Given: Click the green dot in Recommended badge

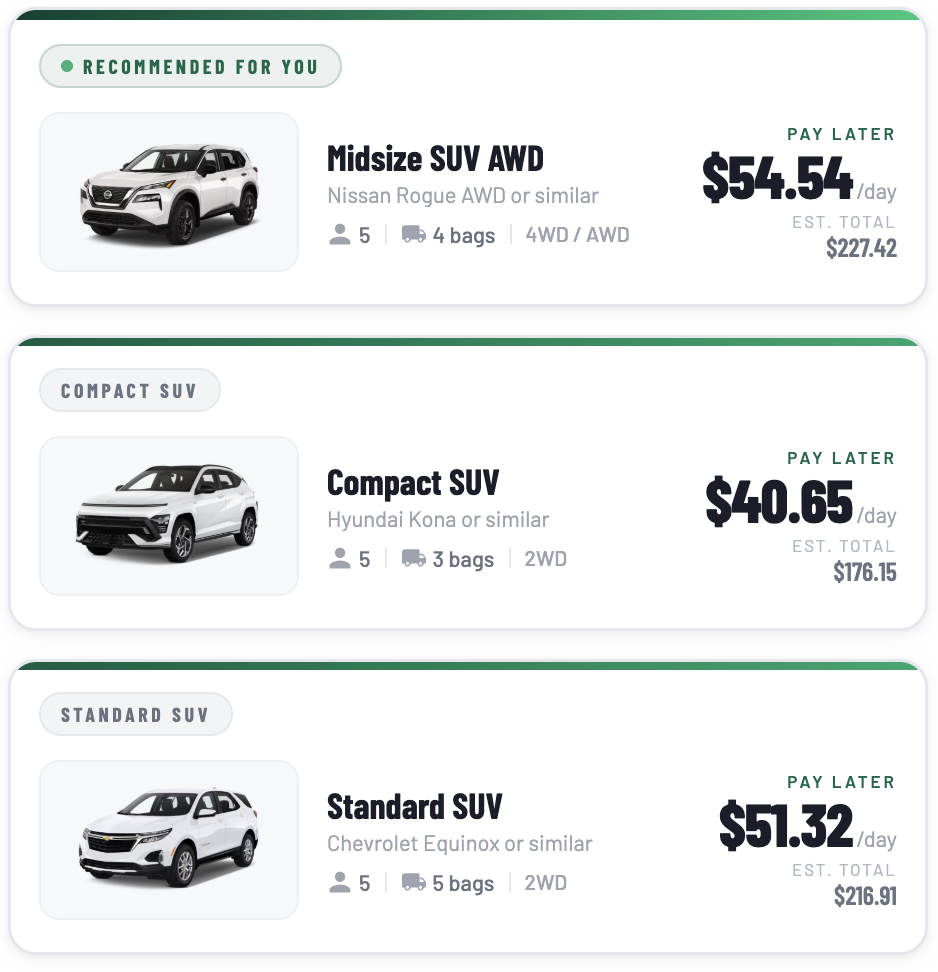Looking at the screenshot, I should point(67,67).
